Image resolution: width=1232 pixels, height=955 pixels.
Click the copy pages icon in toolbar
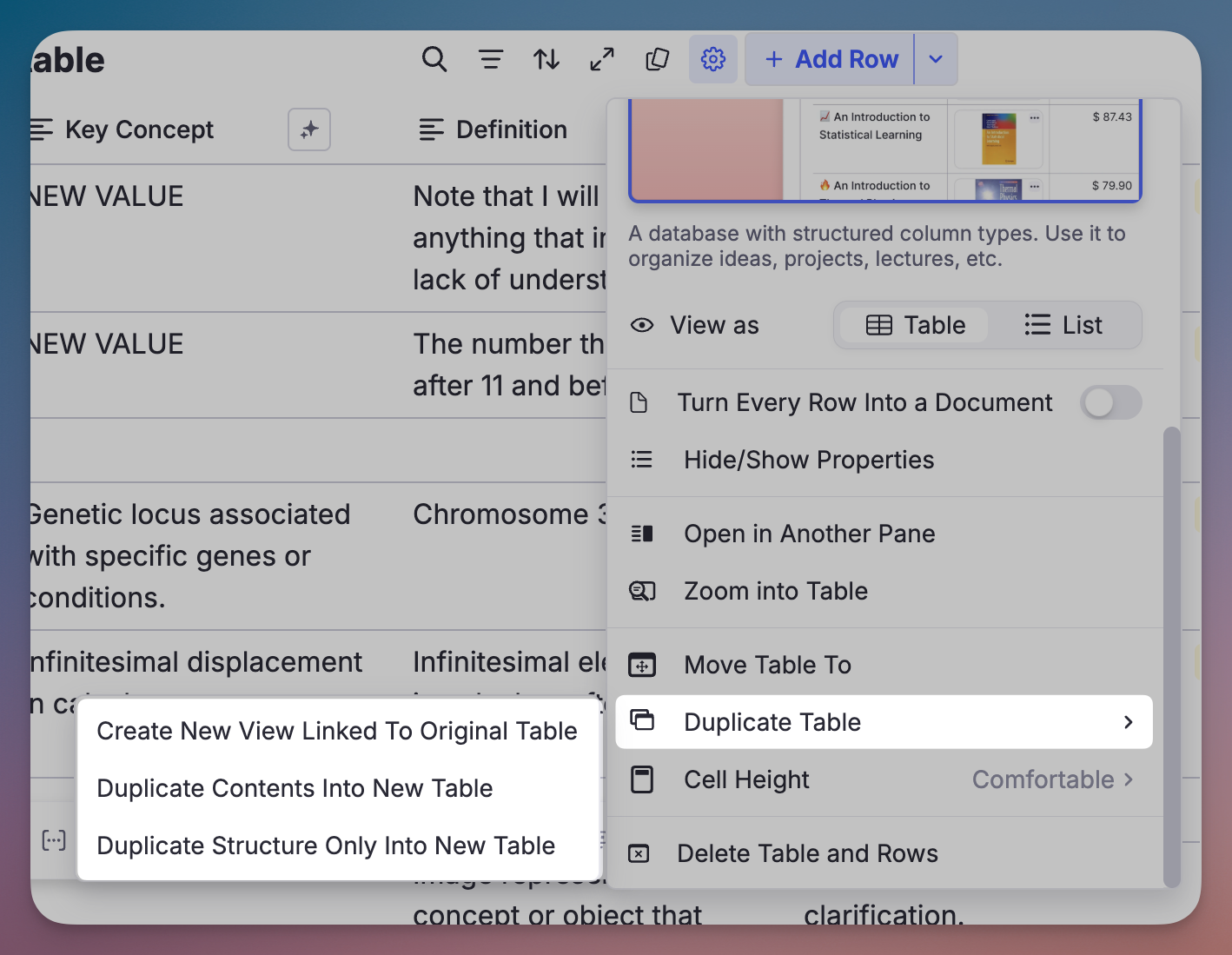pos(658,59)
